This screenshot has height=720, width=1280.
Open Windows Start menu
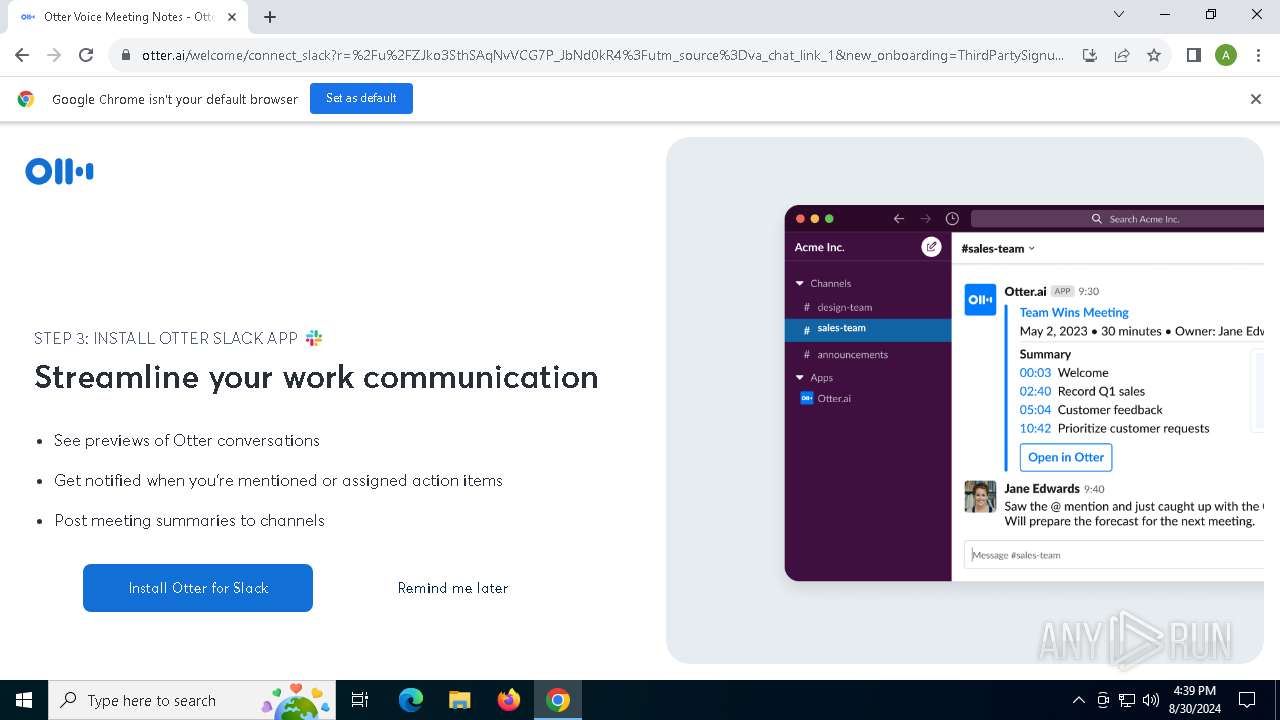(x=24, y=700)
